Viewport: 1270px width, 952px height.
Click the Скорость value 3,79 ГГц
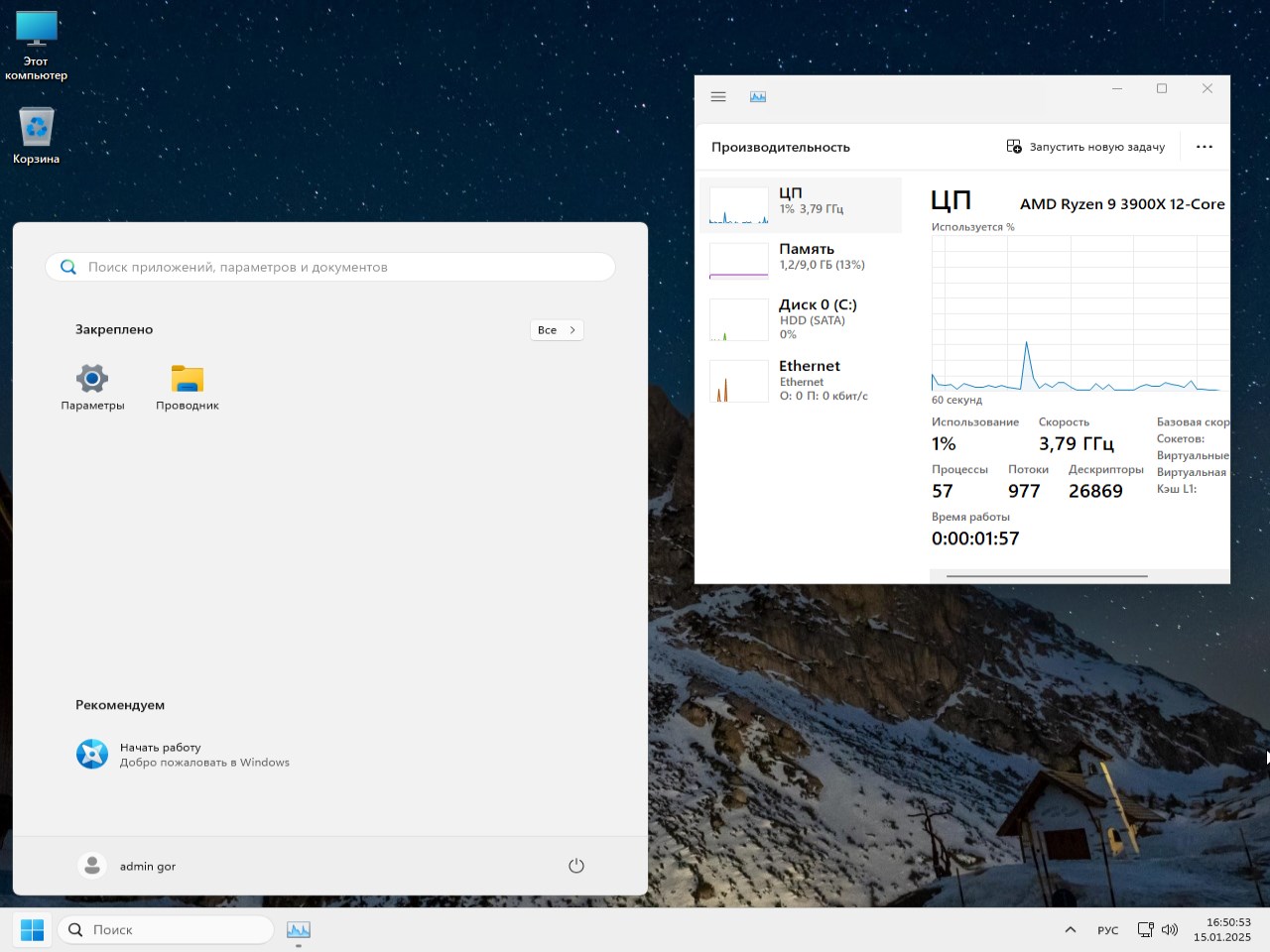tap(1077, 443)
